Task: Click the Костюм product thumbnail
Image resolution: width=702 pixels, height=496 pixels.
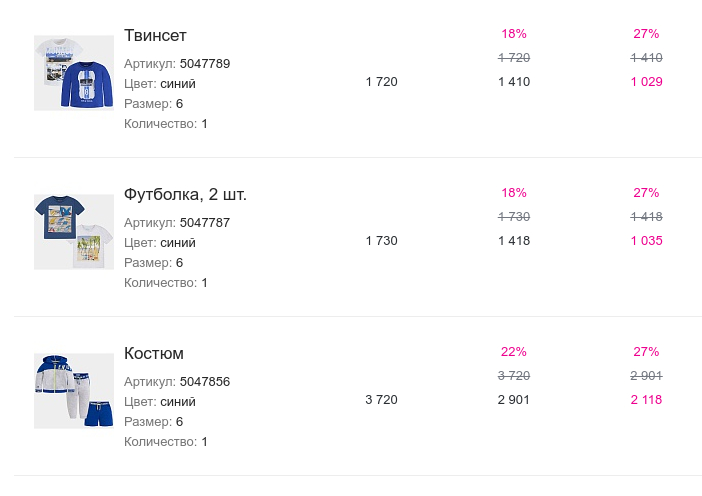Action: [73, 391]
